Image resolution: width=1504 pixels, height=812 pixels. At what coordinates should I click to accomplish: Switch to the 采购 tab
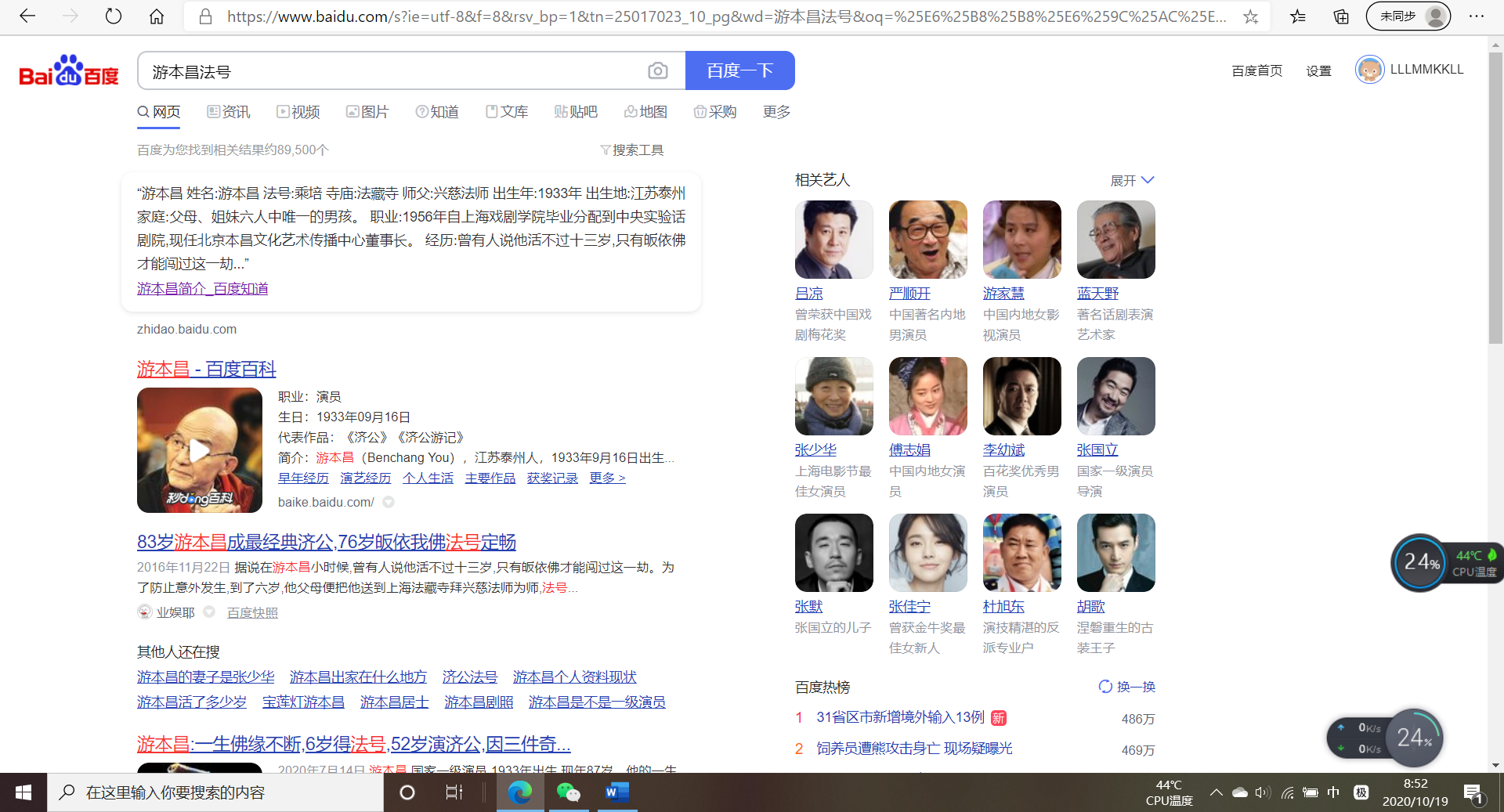point(715,112)
